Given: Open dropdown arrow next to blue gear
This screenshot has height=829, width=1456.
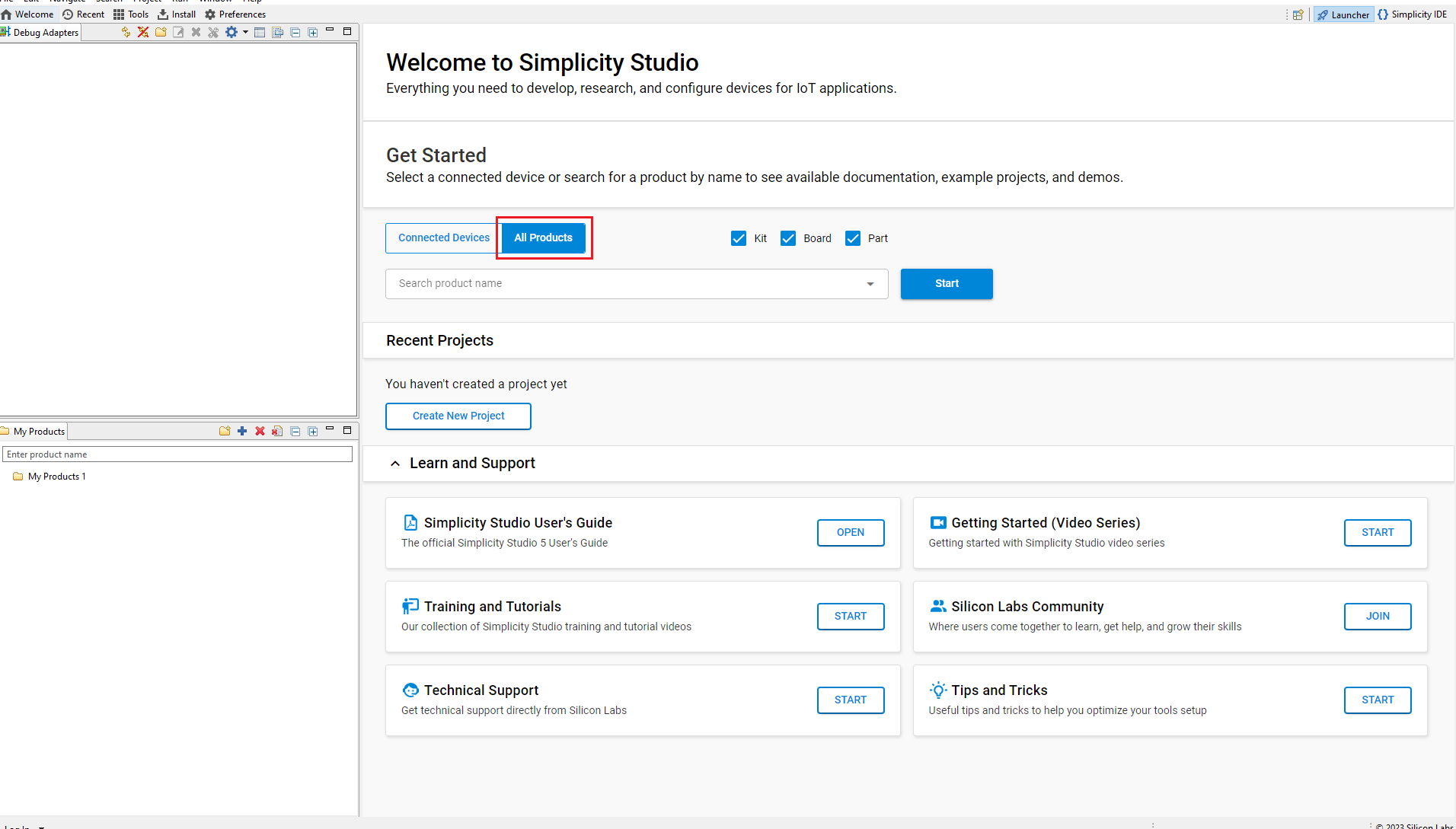Looking at the screenshot, I should [245, 32].
